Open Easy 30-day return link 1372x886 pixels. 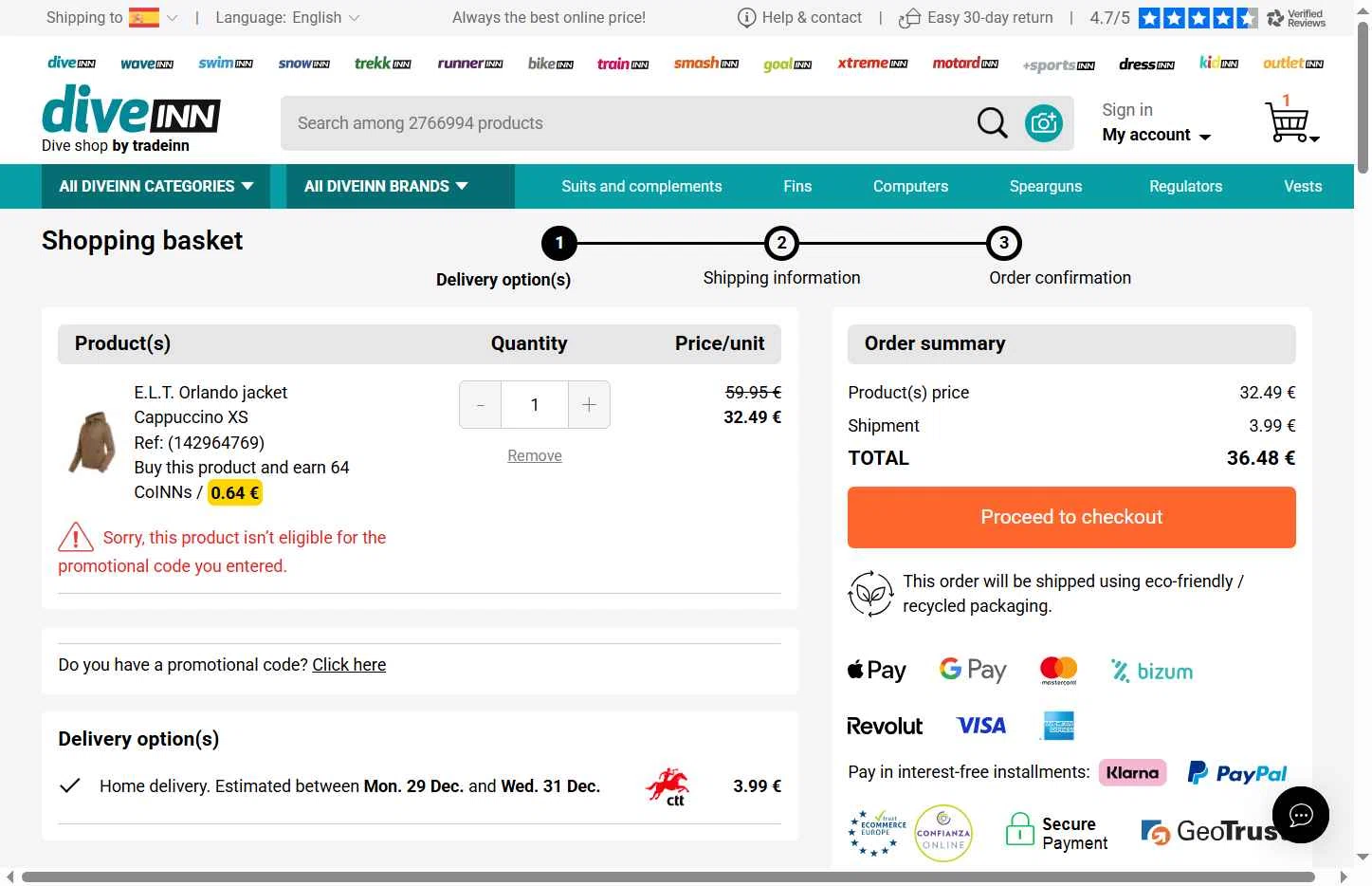(x=977, y=17)
